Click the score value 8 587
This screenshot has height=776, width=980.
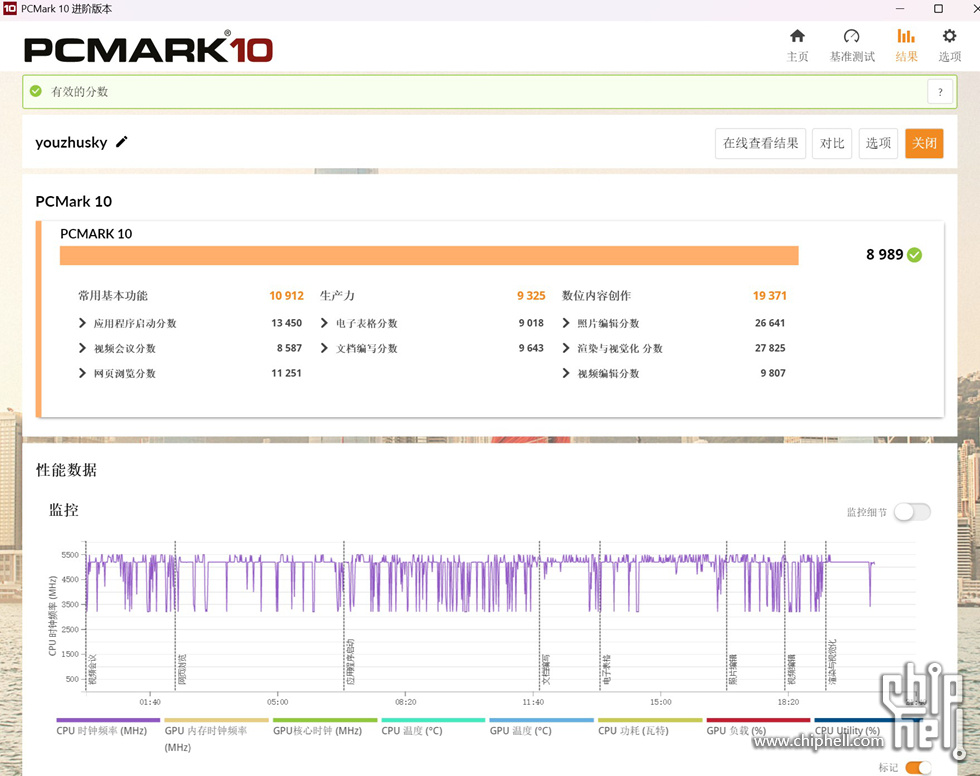pos(289,348)
